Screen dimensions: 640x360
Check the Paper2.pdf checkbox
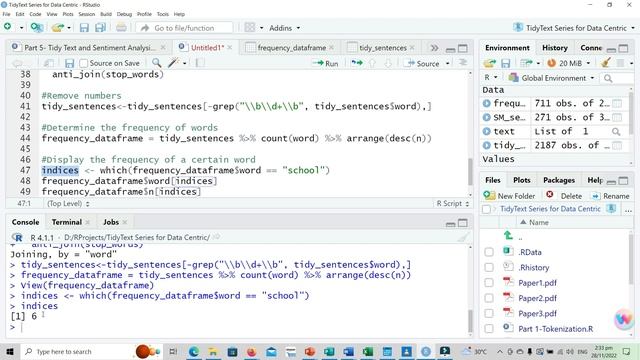(x=489, y=298)
